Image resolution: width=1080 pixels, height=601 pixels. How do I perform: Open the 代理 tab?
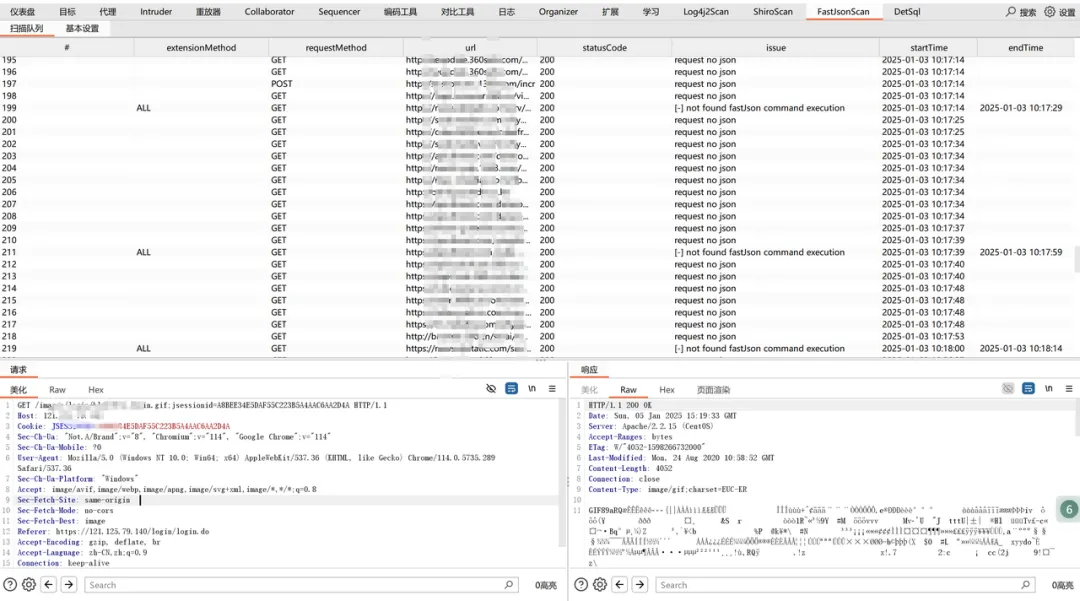tap(107, 12)
